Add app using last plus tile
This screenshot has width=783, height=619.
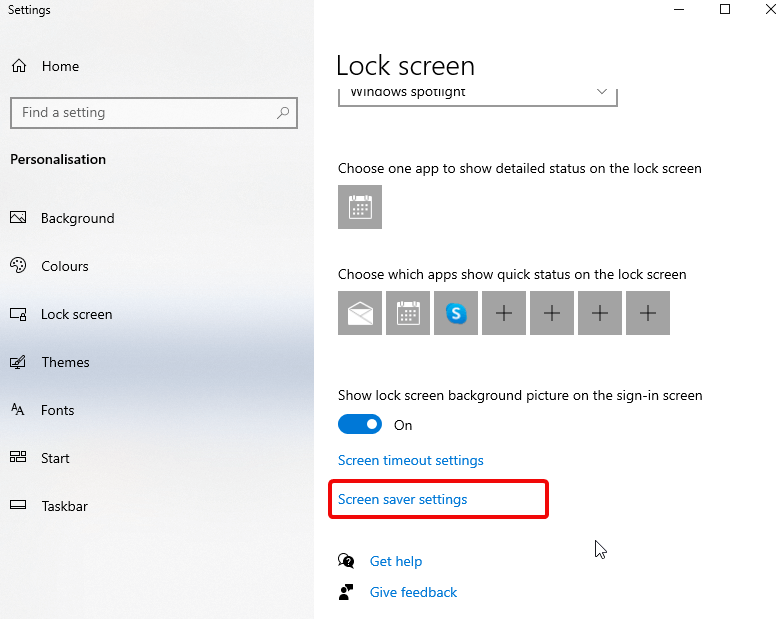pyautogui.click(x=648, y=313)
